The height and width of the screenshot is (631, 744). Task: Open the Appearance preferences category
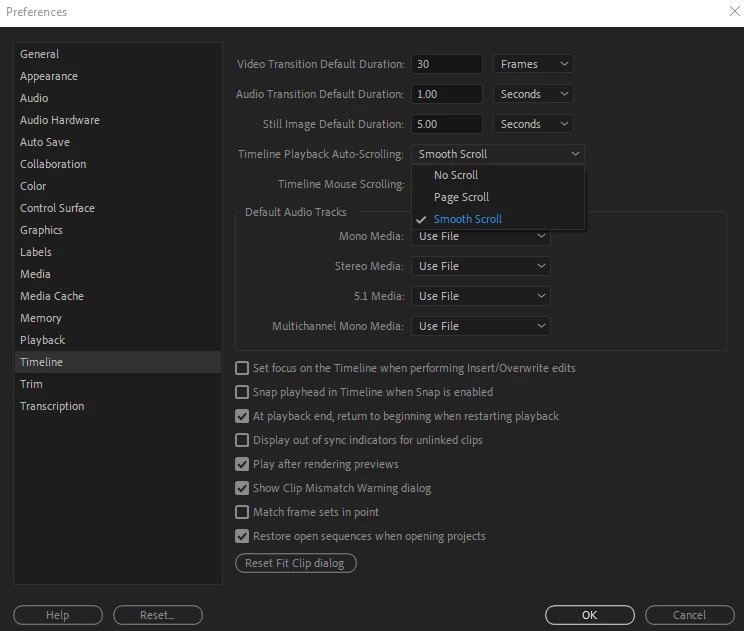[118, 76]
